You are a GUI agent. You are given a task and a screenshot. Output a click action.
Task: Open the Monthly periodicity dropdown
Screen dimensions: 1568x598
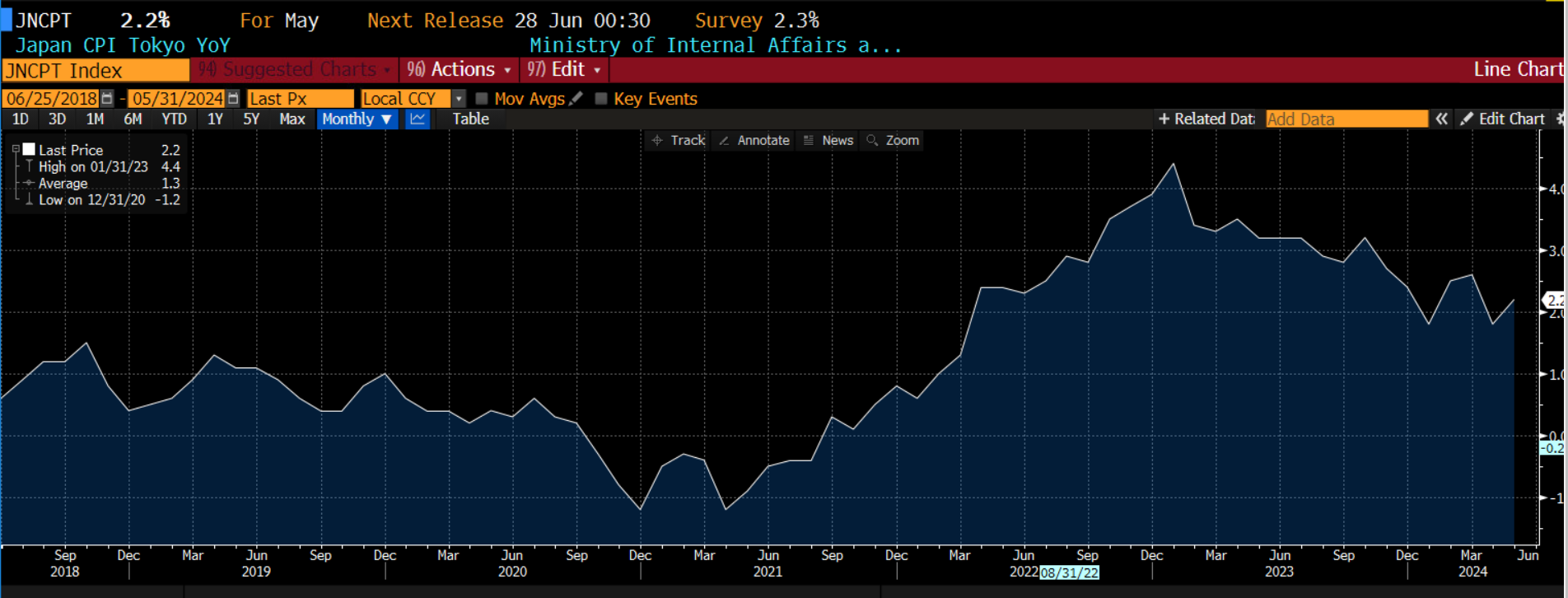357,119
